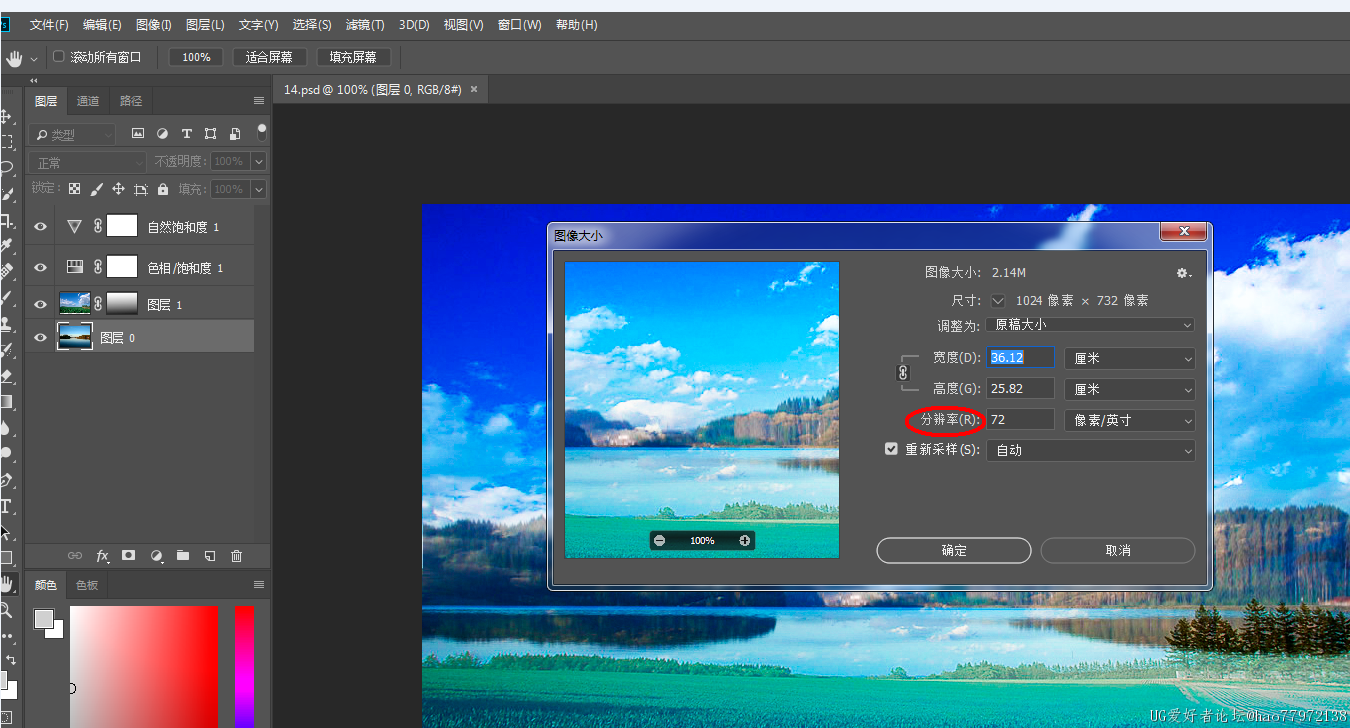Viewport: 1350px width, 728px height.
Task: Add layer mask icon
Action: (128, 555)
